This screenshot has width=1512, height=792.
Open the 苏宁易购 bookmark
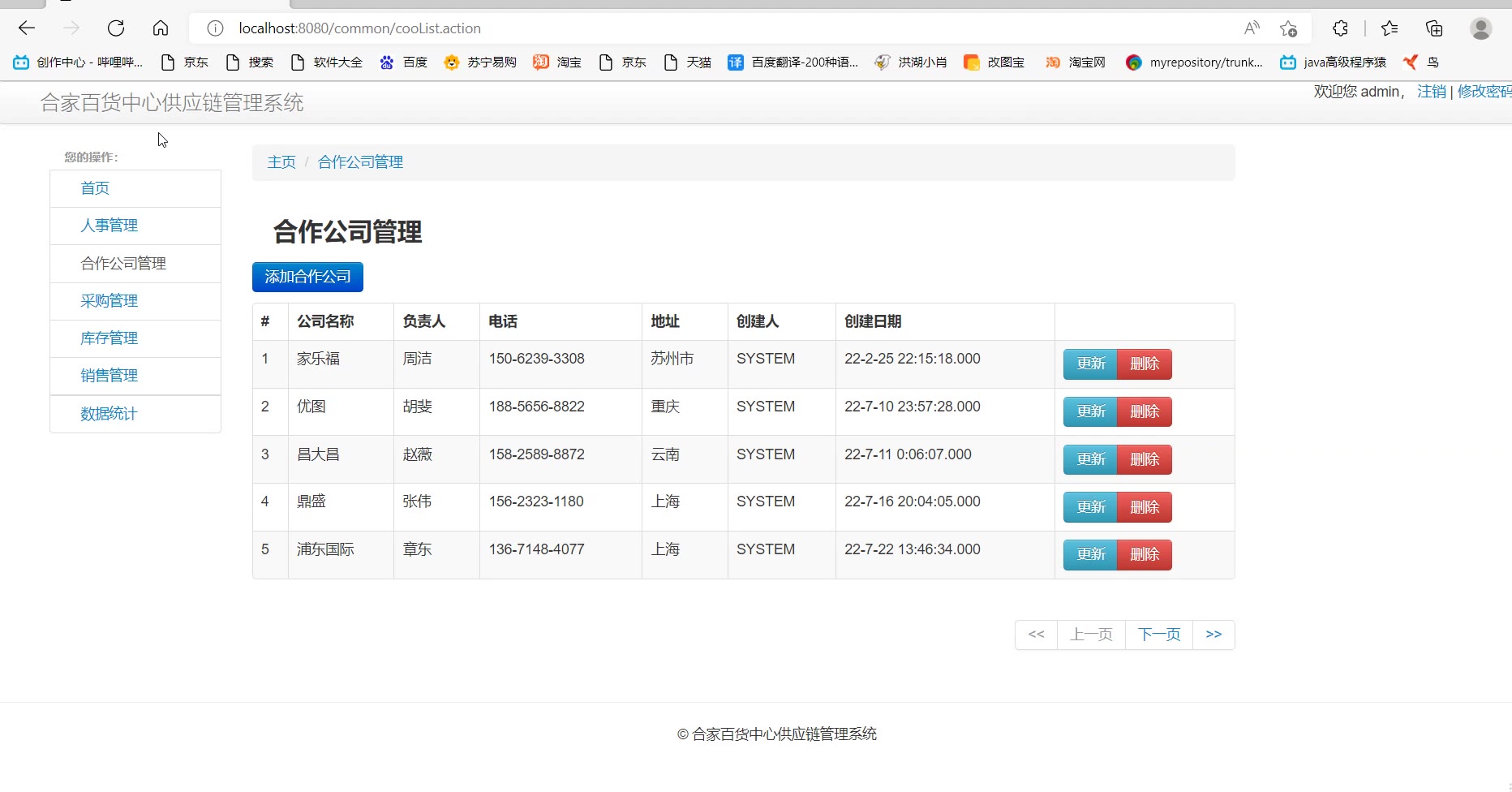[480, 62]
